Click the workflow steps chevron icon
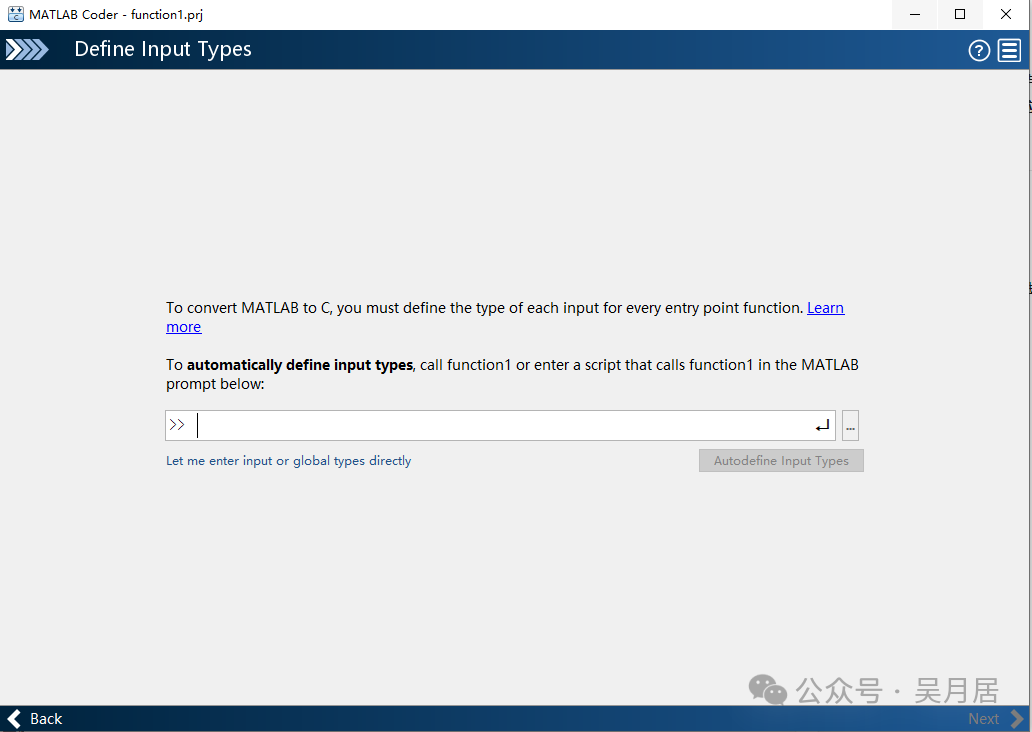The width and height of the screenshot is (1032, 732). pos(27,50)
